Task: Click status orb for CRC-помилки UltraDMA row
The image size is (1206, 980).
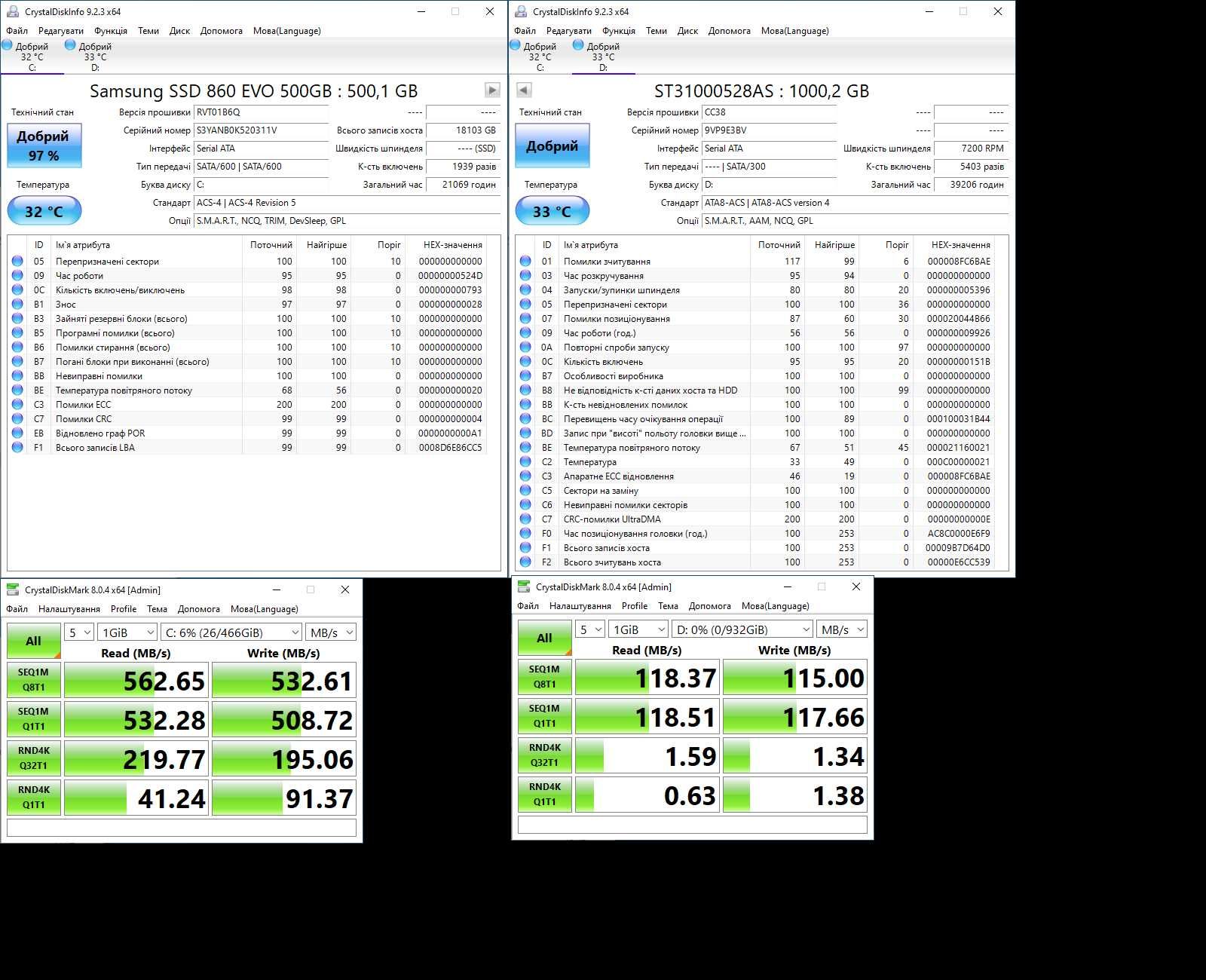Action: tap(525, 519)
